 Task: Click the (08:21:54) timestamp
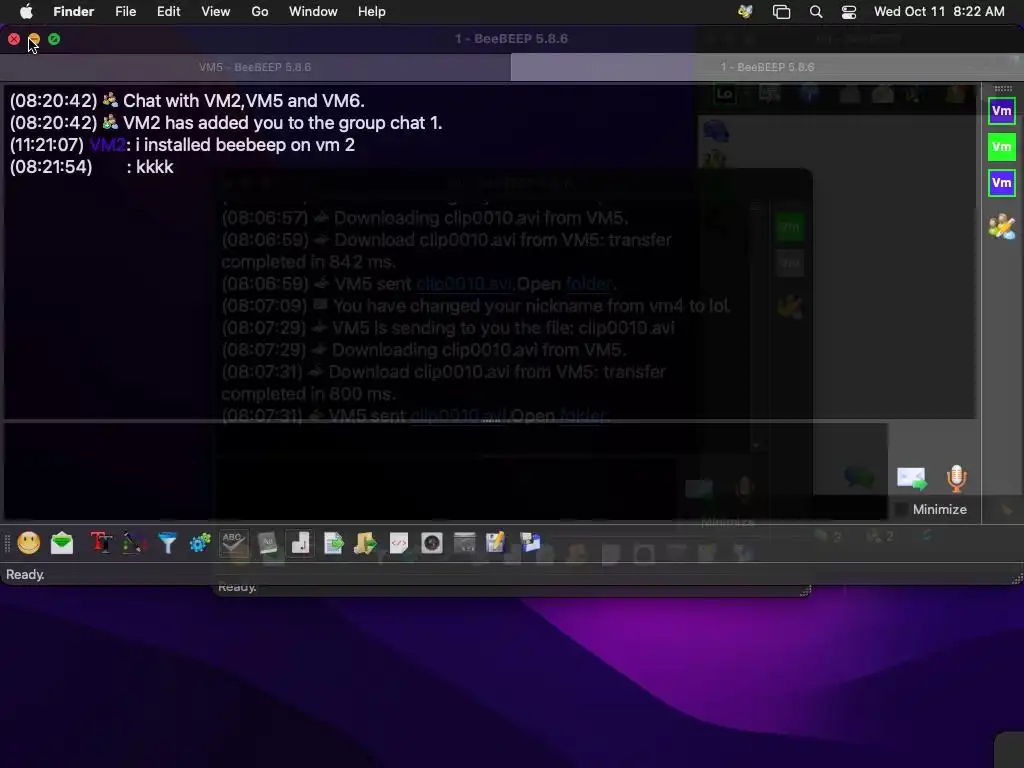[x=51, y=167]
